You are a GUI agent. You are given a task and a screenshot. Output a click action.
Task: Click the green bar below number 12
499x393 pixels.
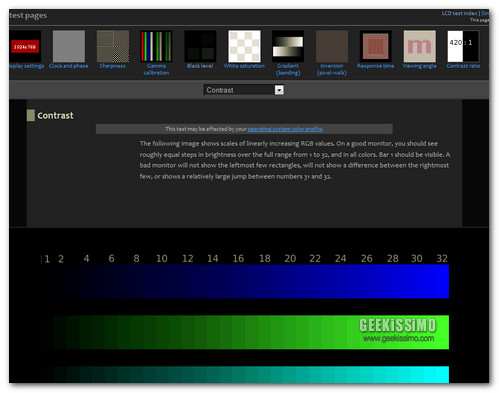187,332
